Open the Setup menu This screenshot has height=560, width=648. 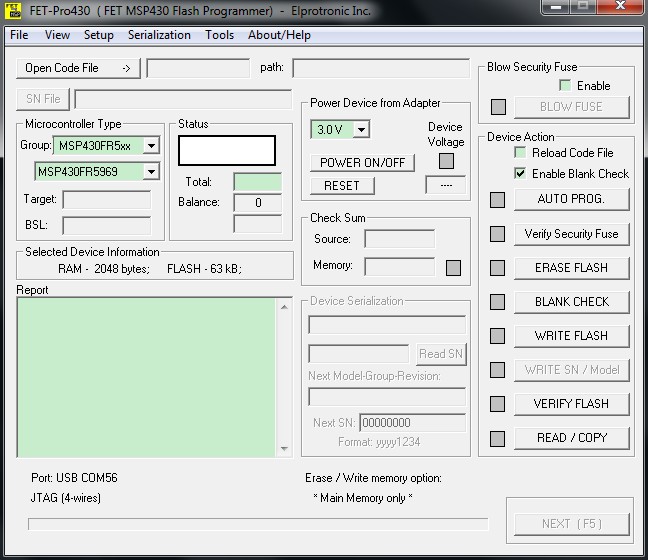99,35
